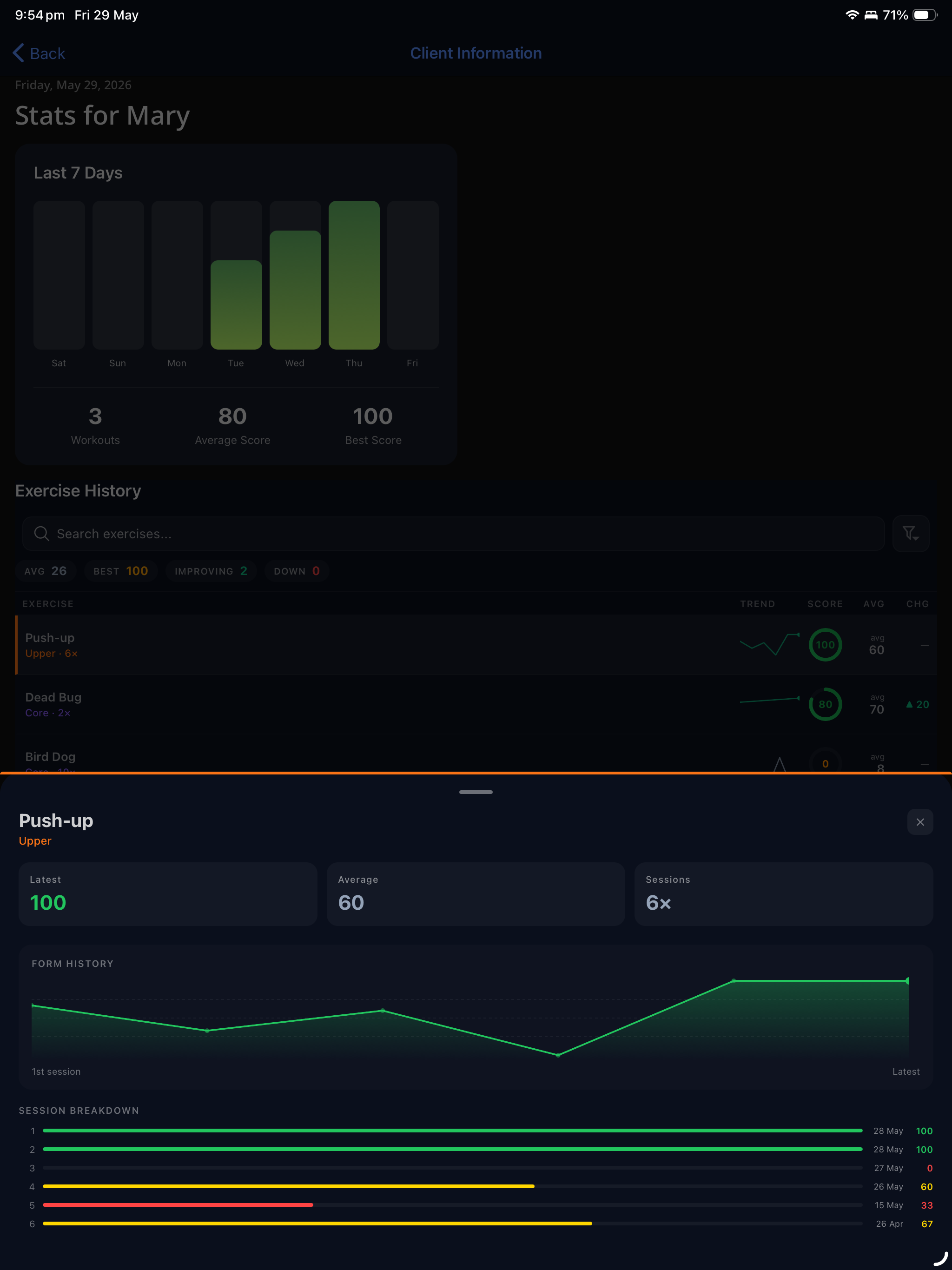The width and height of the screenshot is (952, 1270).
Task: Tap the 9:54 pm clock
Action: click(x=40, y=15)
